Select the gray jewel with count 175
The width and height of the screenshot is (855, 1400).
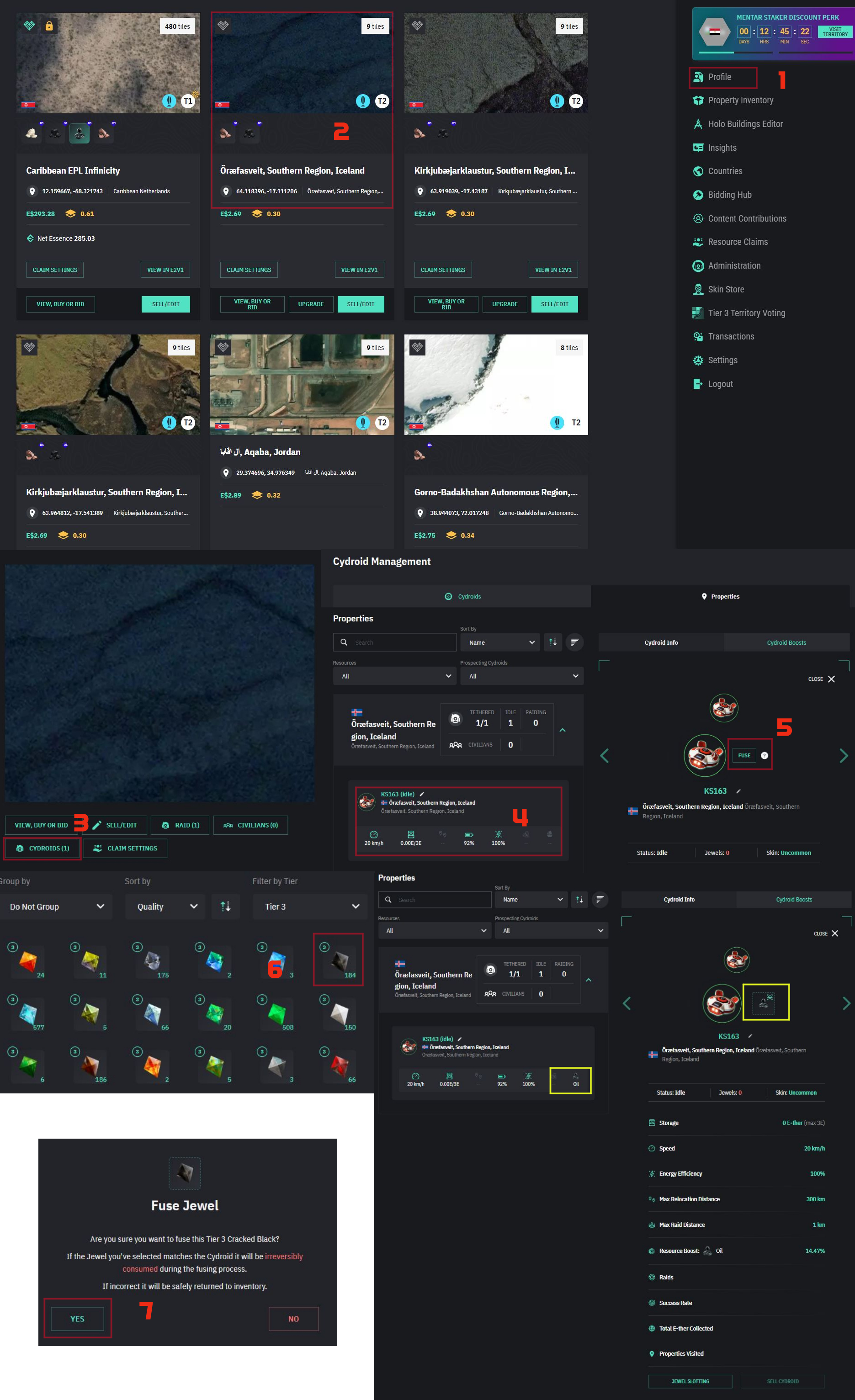(x=152, y=961)
